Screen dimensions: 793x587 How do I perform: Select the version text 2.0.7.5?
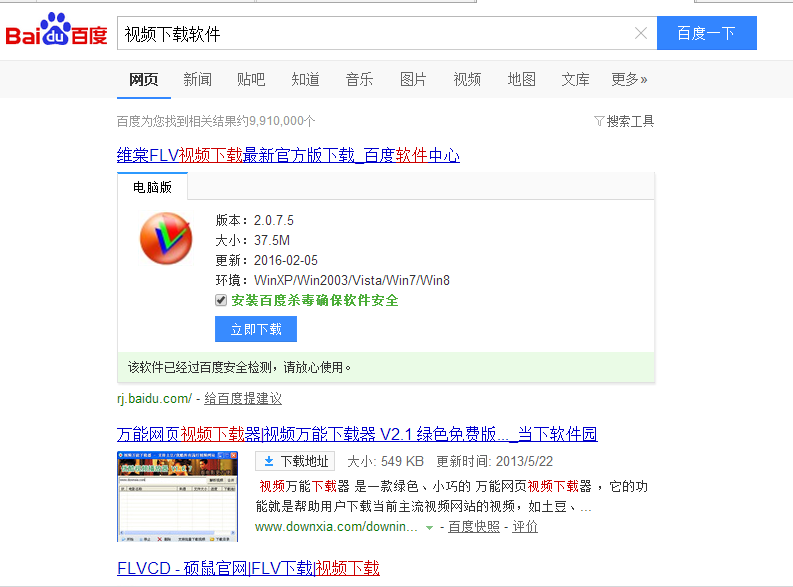click(x=274, y=220)
